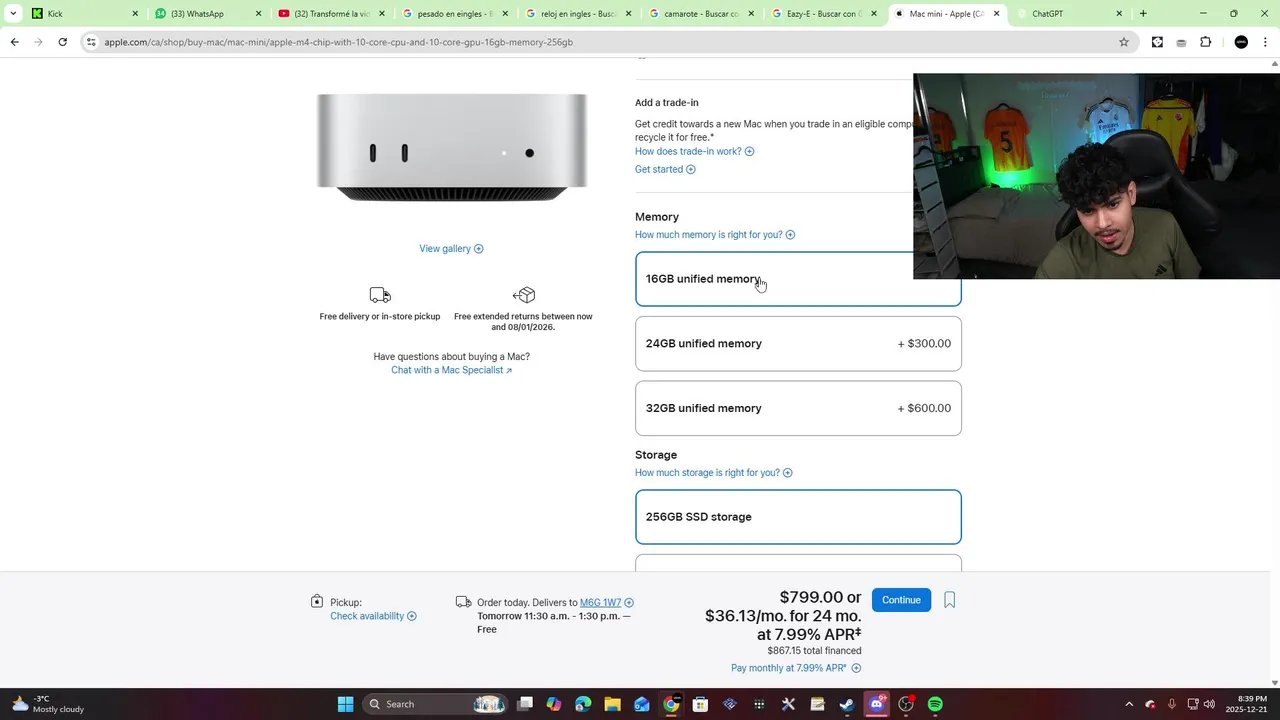This screenshot has width=1280, height=720.
Task: Switch to the Kick tab
Action: pyautogui.click(x=84, y=14)
